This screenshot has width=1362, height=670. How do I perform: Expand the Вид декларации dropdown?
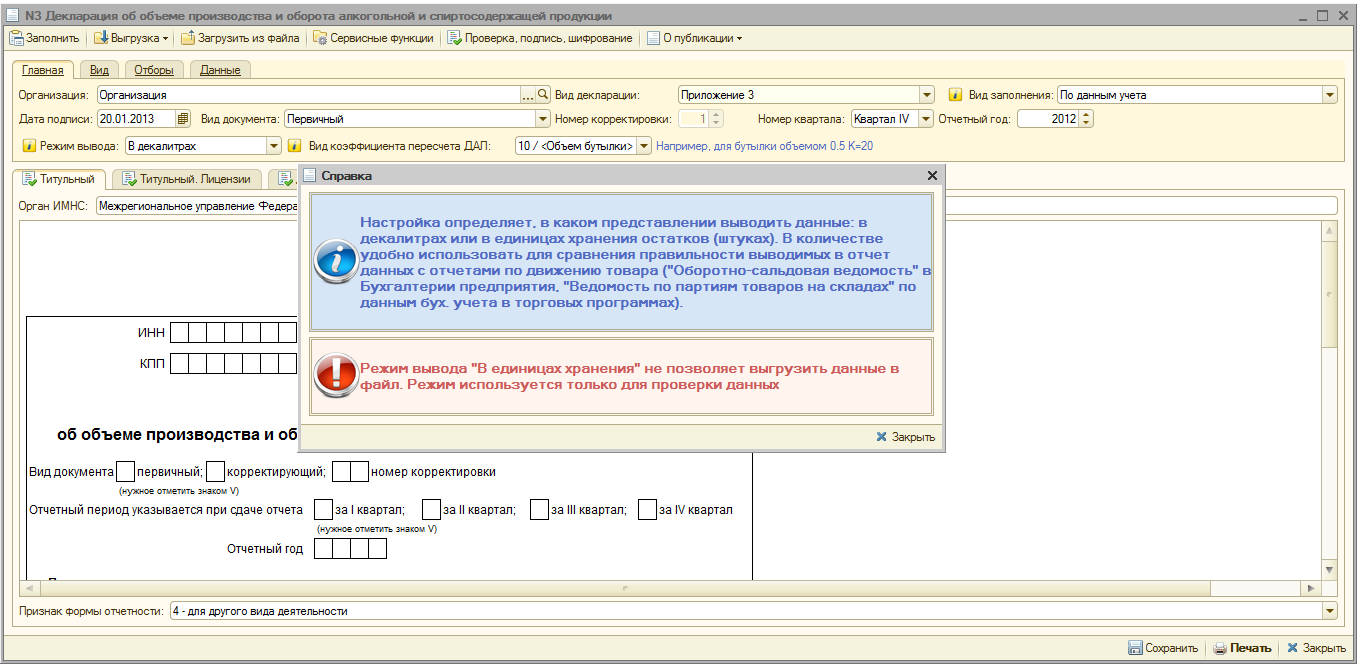(x=927, y=95)
